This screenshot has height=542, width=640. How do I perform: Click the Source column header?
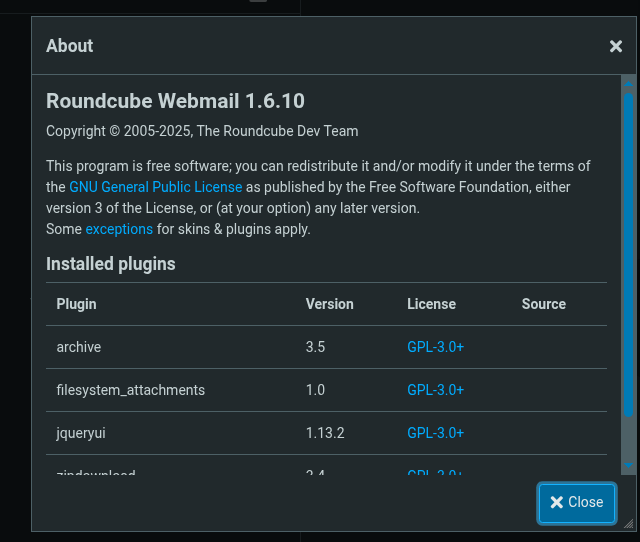pyautogui.click(x=544, y=304)
